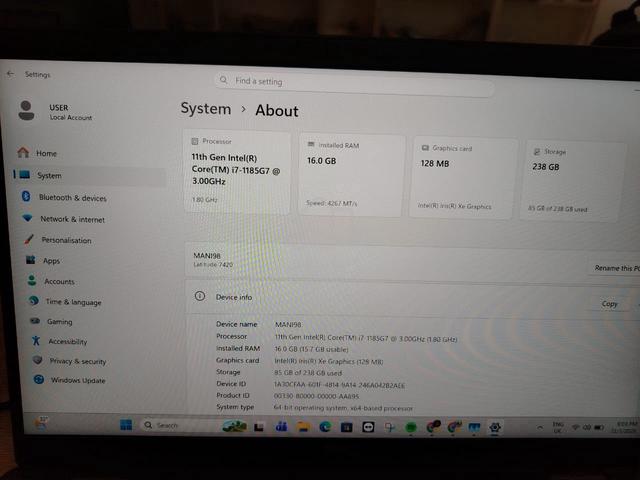Image resolution: width=640 pixels, height=480 pixels.
Task: Click the Windows Update circular icon
Action: 39,379
